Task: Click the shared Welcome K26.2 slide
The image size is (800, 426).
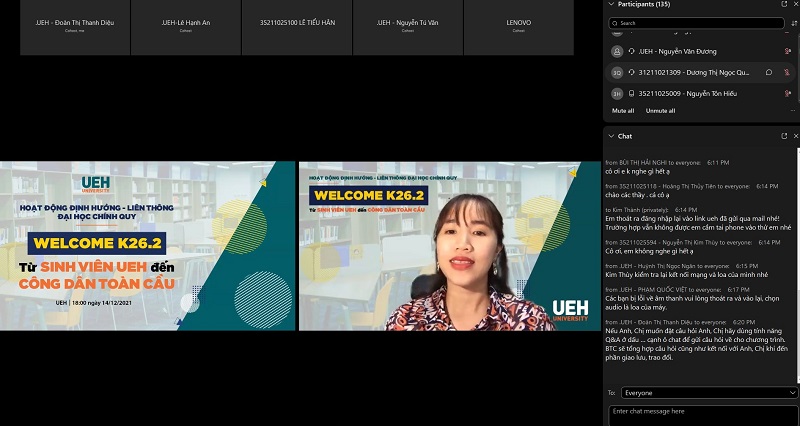Action: pos(147,246)
